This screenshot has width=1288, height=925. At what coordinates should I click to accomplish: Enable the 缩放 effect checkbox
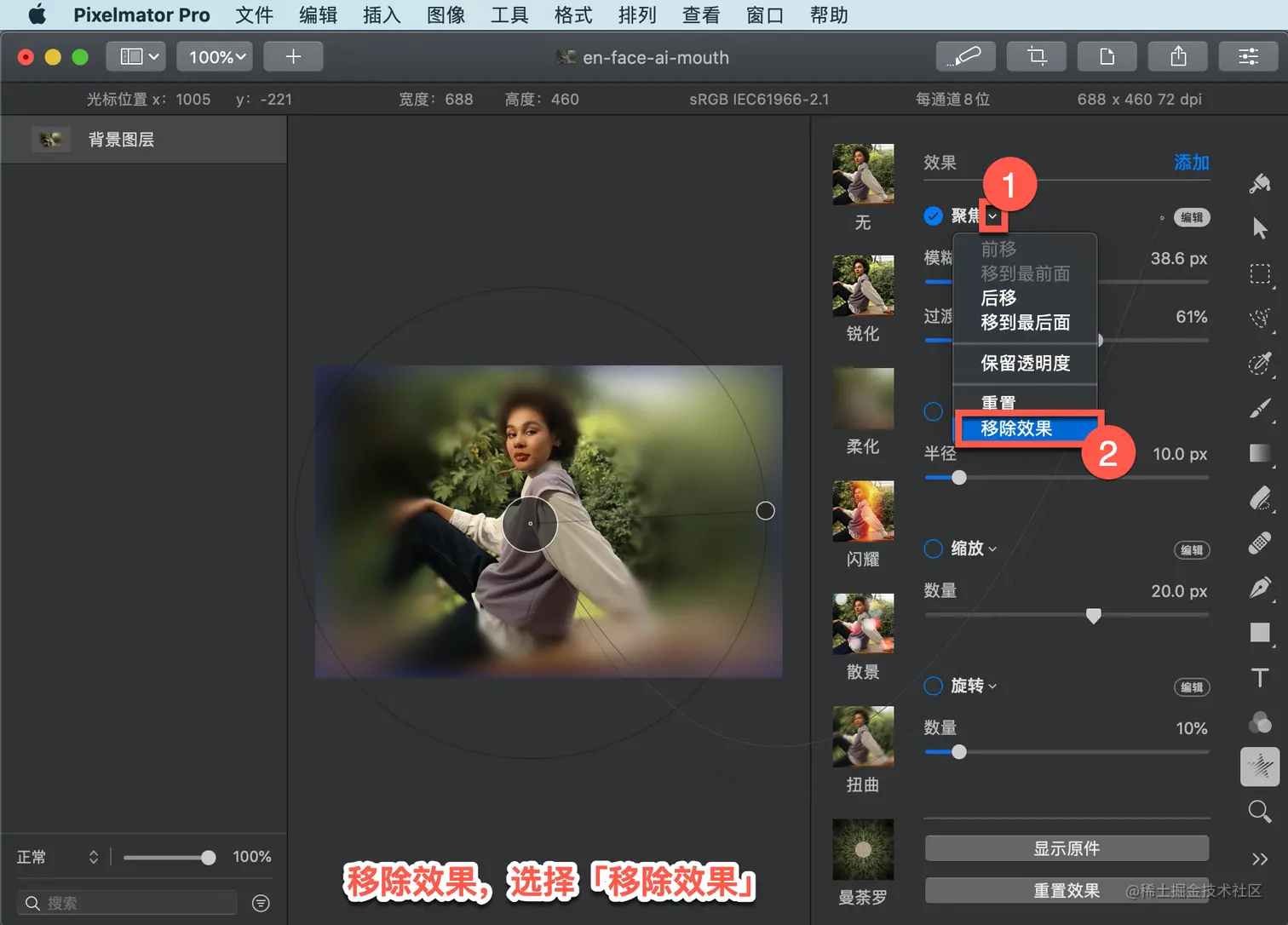tap(934, 549)
